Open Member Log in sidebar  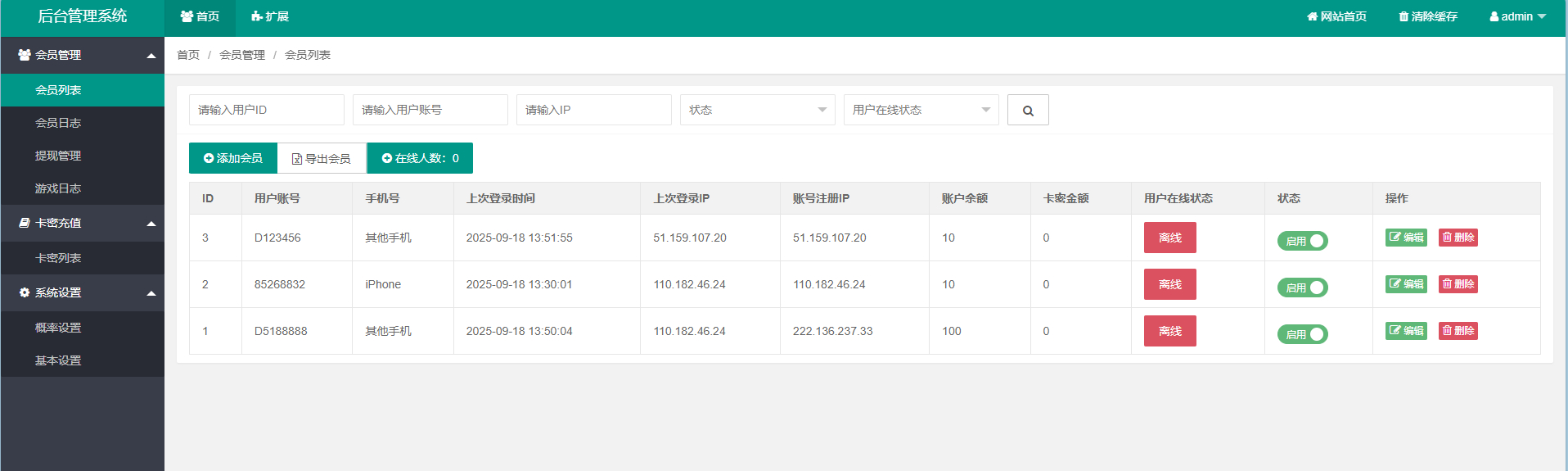pyautogui.click(x=58, y=123)
